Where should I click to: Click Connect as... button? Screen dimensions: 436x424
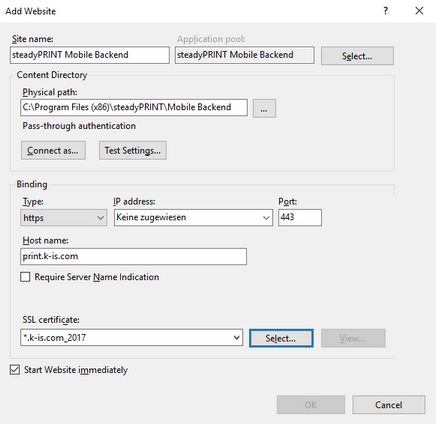(53, 151)
